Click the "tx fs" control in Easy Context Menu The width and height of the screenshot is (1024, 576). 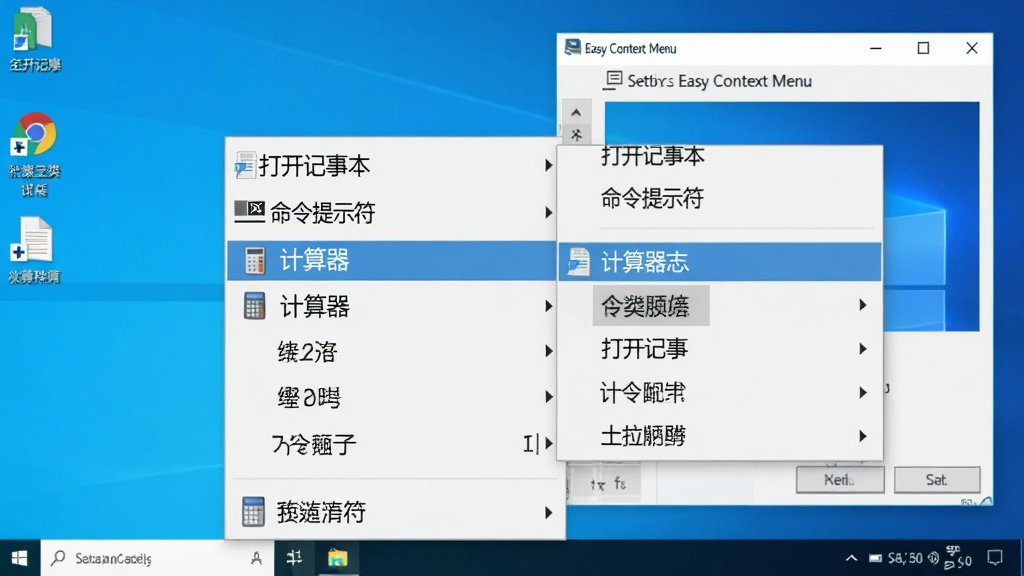pos(608,483)
